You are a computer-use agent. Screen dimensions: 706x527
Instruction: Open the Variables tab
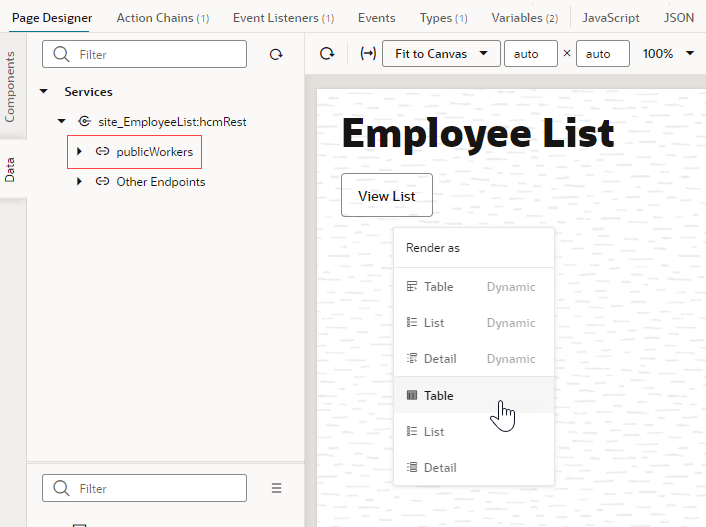(x=525, y=18)
